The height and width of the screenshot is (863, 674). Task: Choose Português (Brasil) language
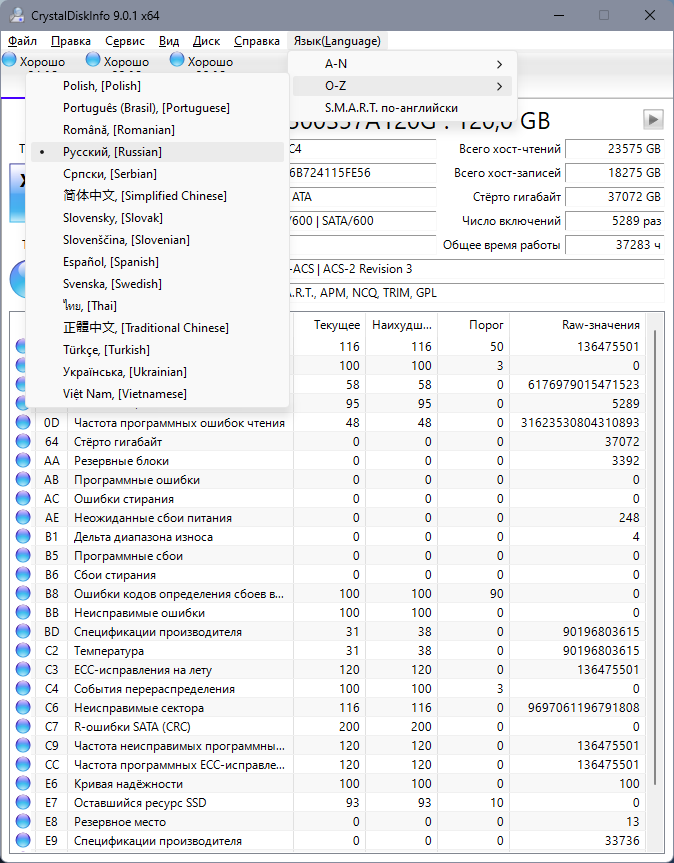click(x=157, y=108)
